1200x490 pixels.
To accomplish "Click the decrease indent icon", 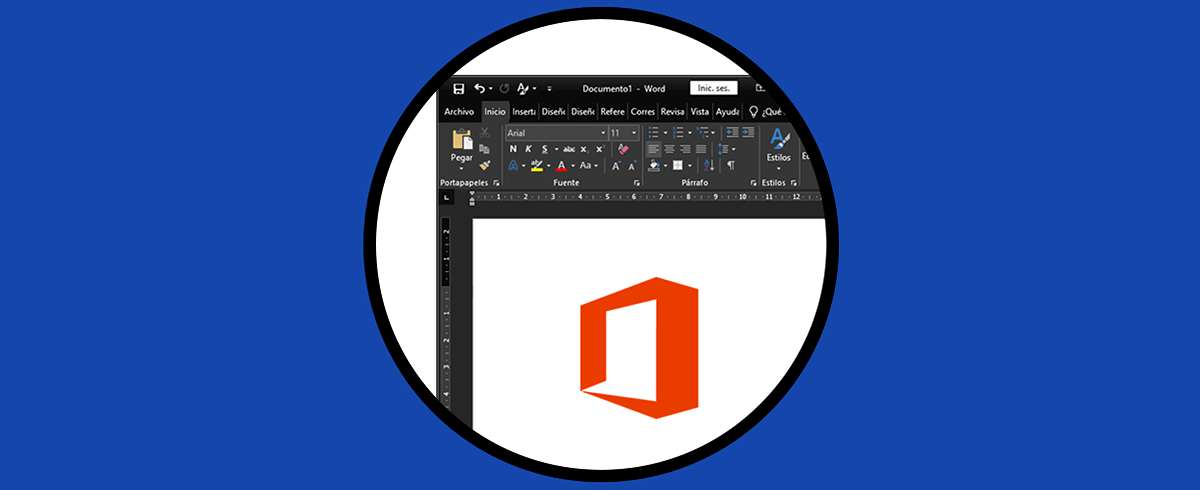I will point(731,132).
